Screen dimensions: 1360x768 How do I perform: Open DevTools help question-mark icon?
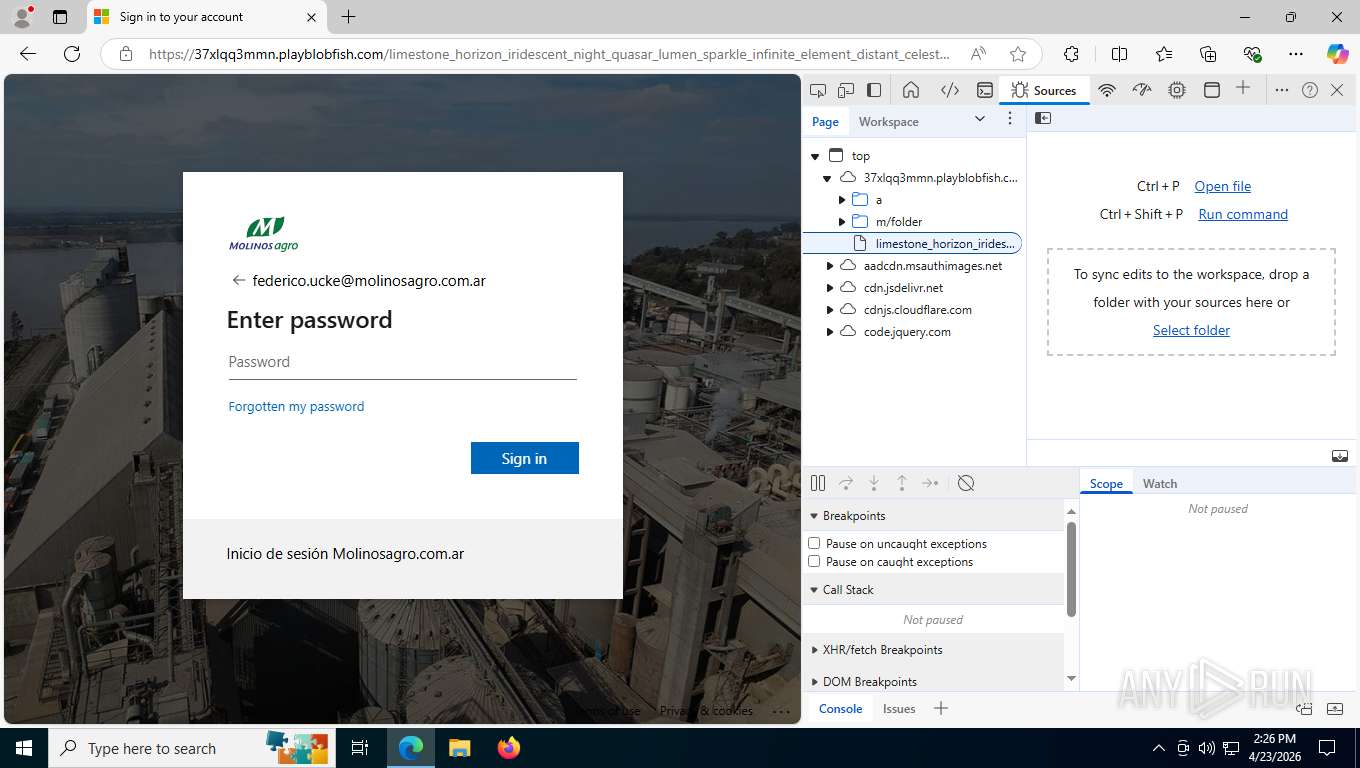[x=1310, y=90]
